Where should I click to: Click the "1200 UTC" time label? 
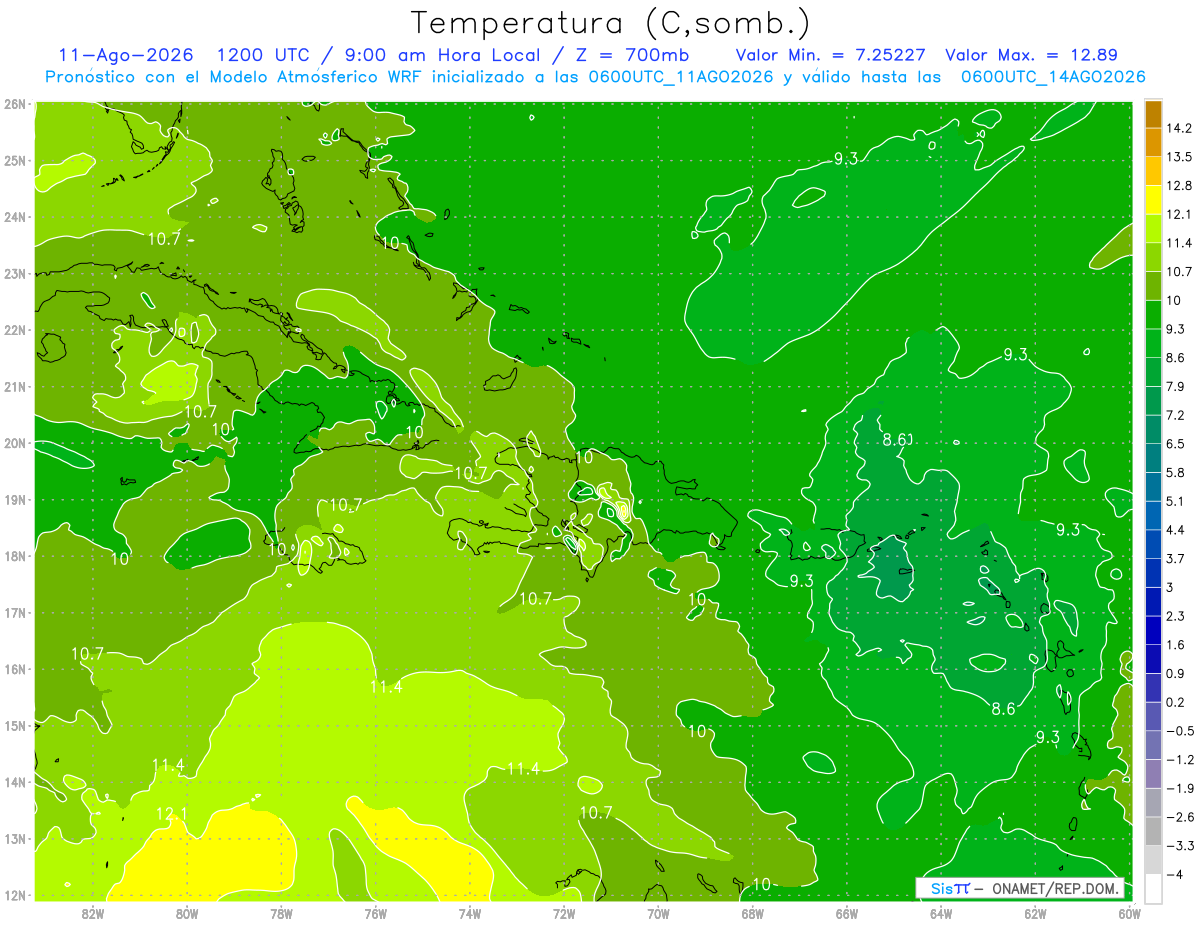pos(263,55)
